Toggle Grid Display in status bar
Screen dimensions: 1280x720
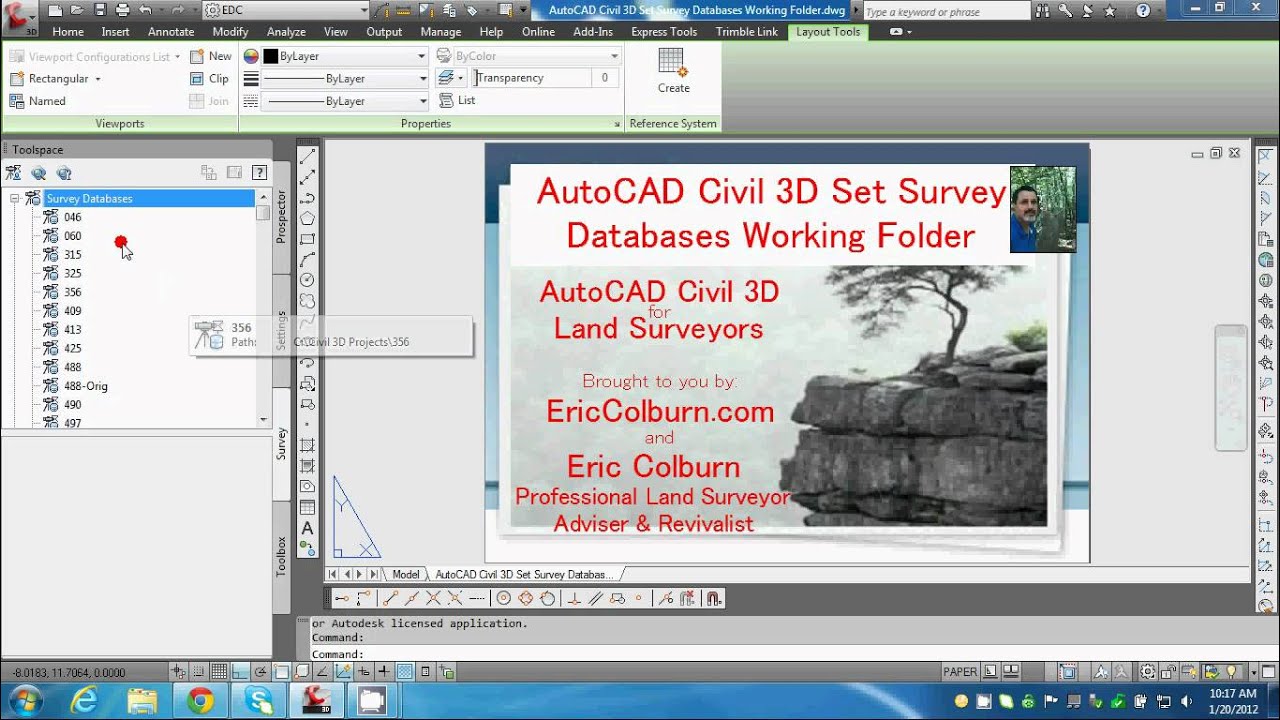pos(219,672)
